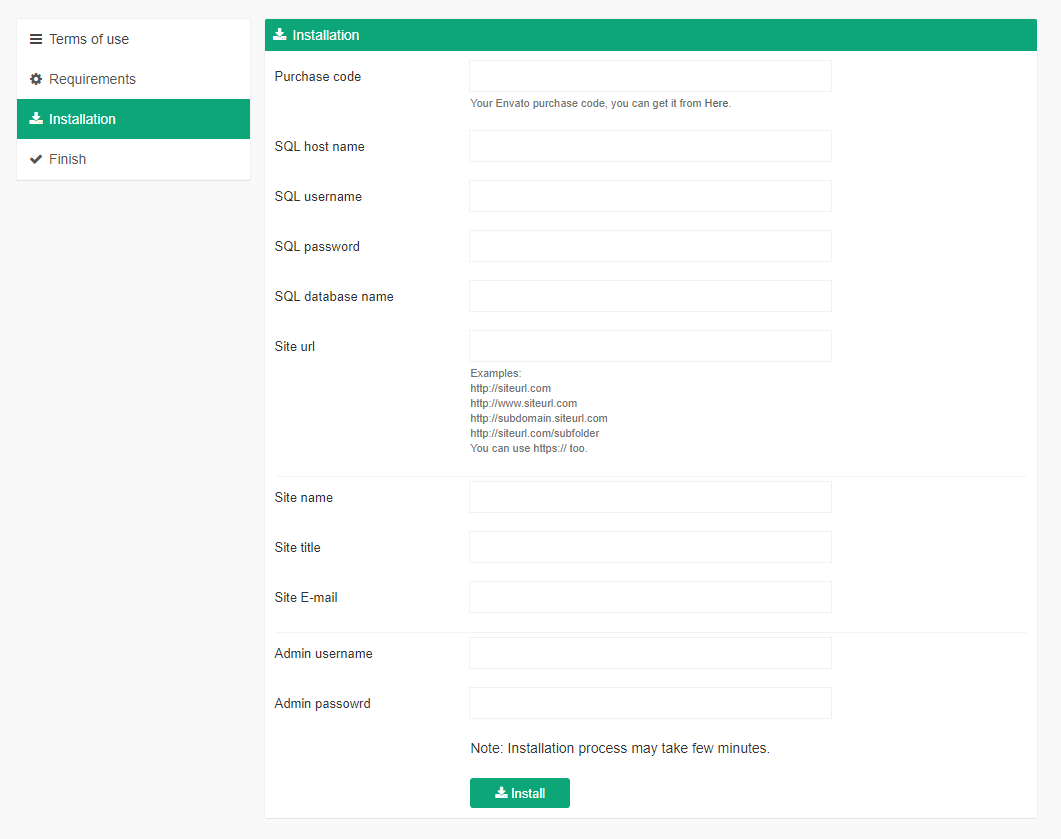The width and height of the screenshot is (1061, 839).
Task: Follow the Here link for purchase code
Action: click(716, 104)
